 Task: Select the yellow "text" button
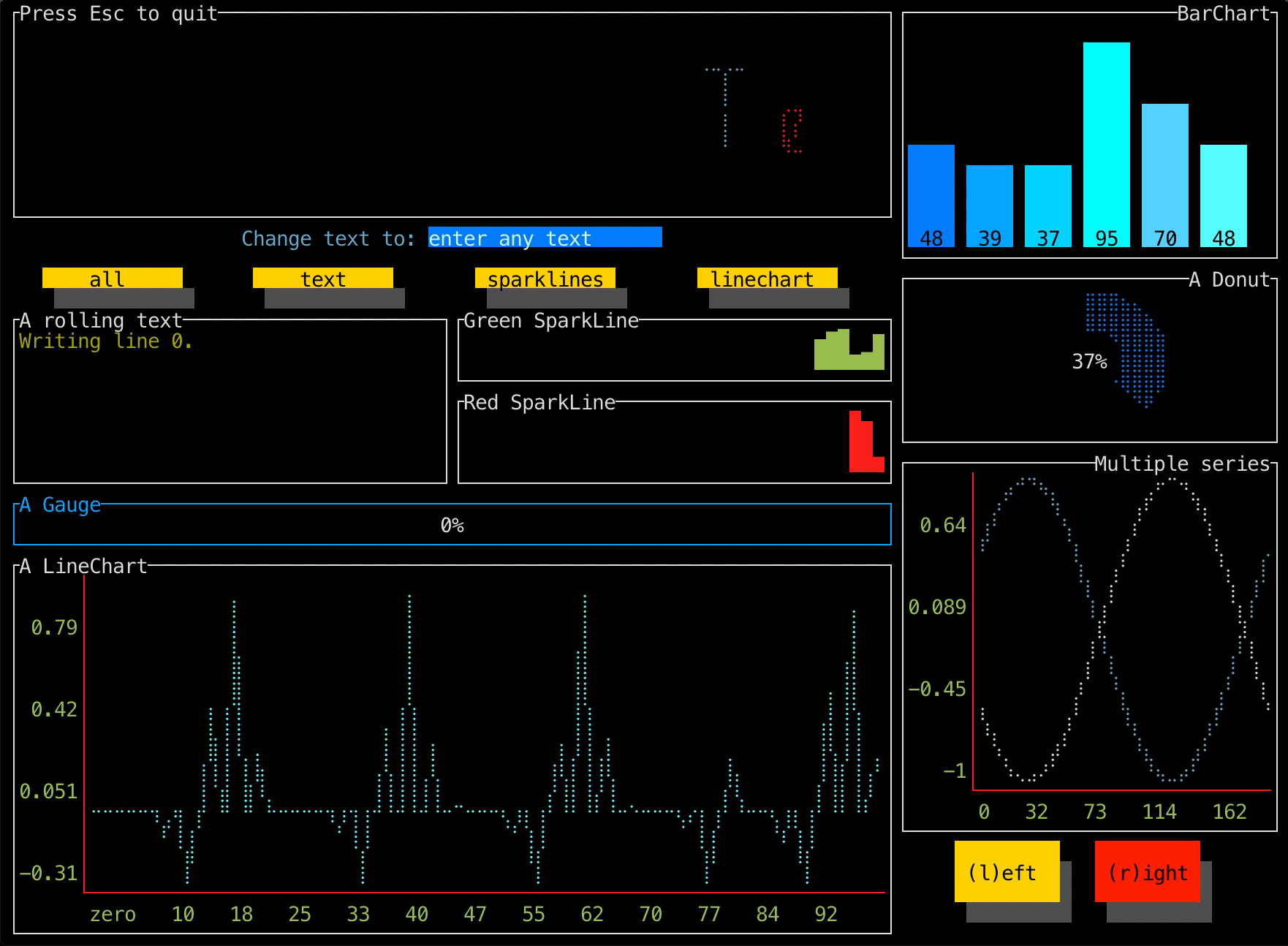click(323, 279)
